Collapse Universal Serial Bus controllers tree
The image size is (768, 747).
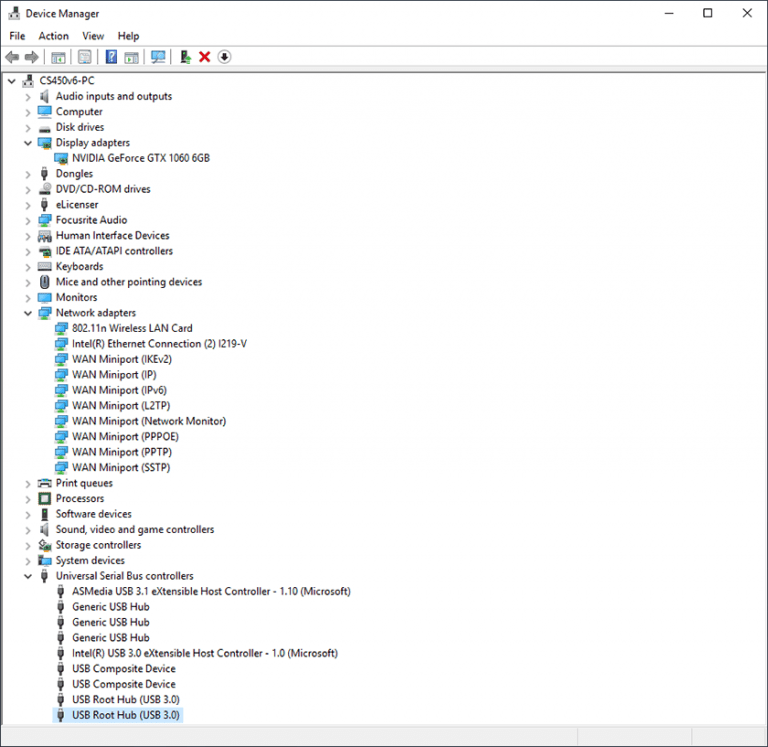coord(28,576)
